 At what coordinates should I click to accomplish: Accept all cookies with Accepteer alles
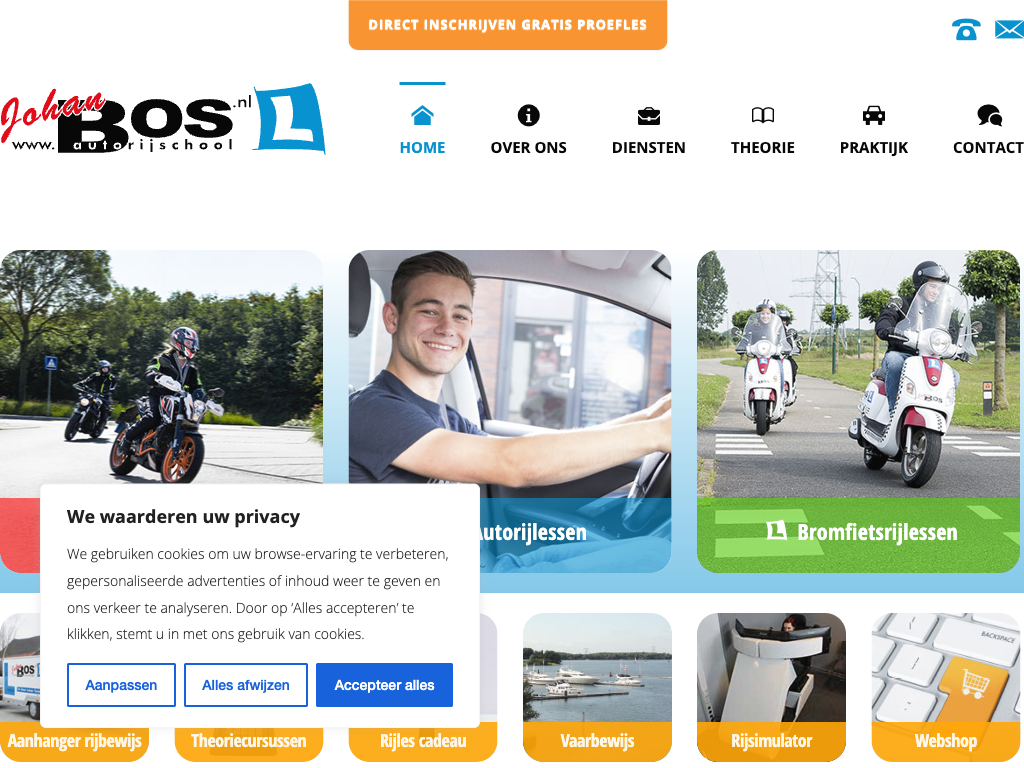[384, 685]
